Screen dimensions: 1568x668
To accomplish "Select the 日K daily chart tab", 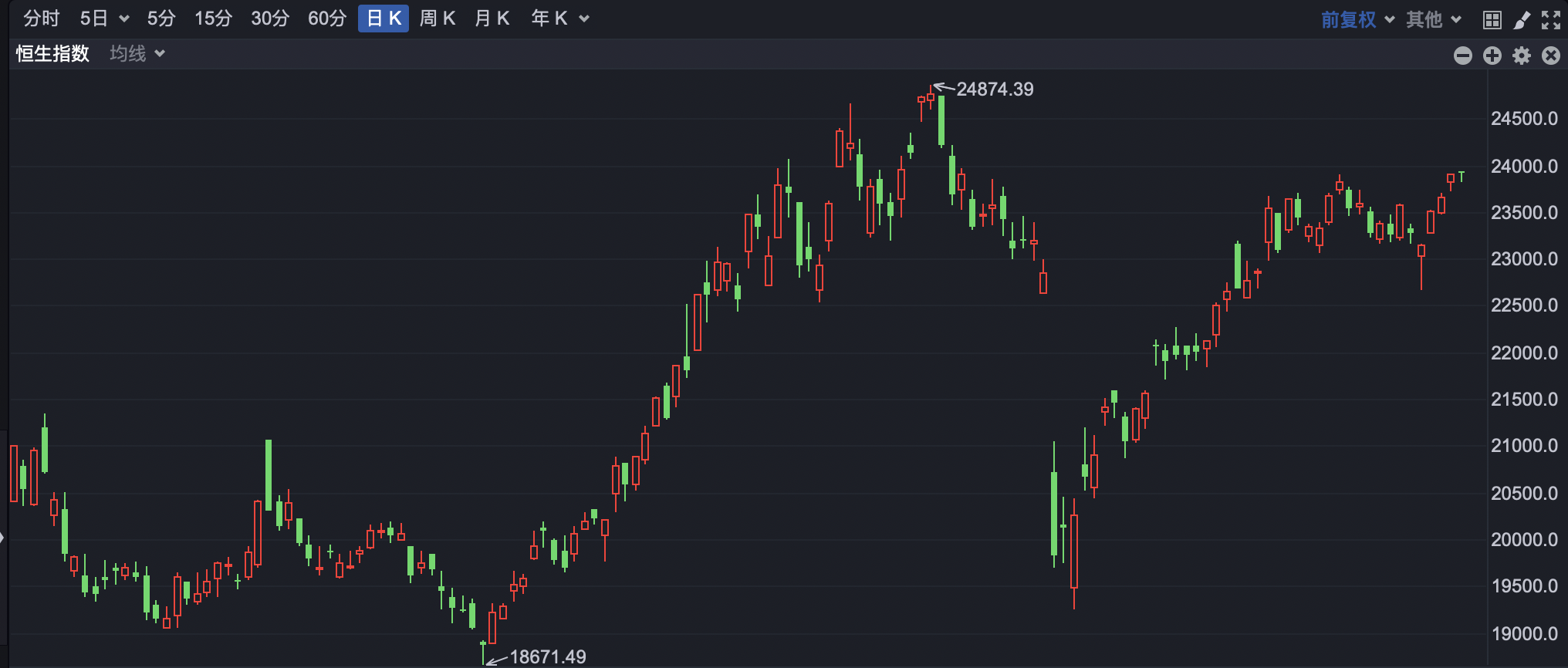I will pyautogui.click(x=384, y=19).
